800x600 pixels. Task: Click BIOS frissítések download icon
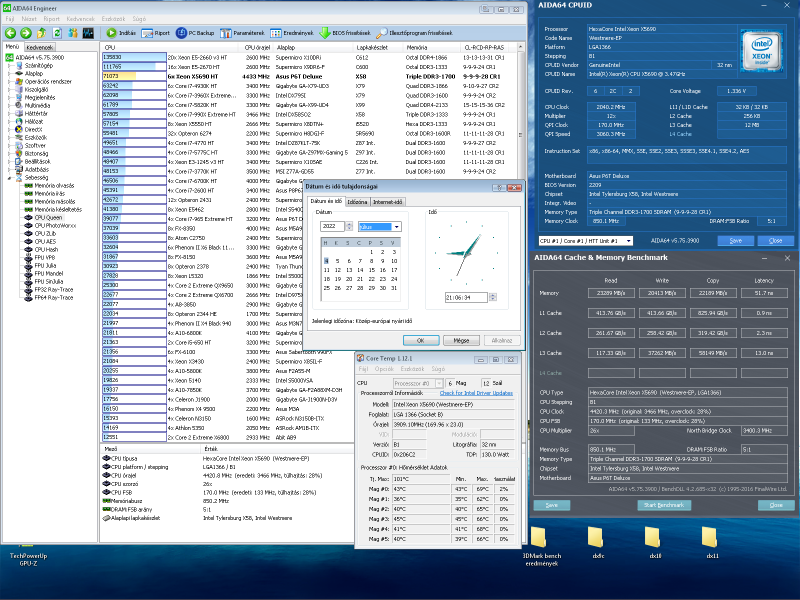click(x=344, y=33)
